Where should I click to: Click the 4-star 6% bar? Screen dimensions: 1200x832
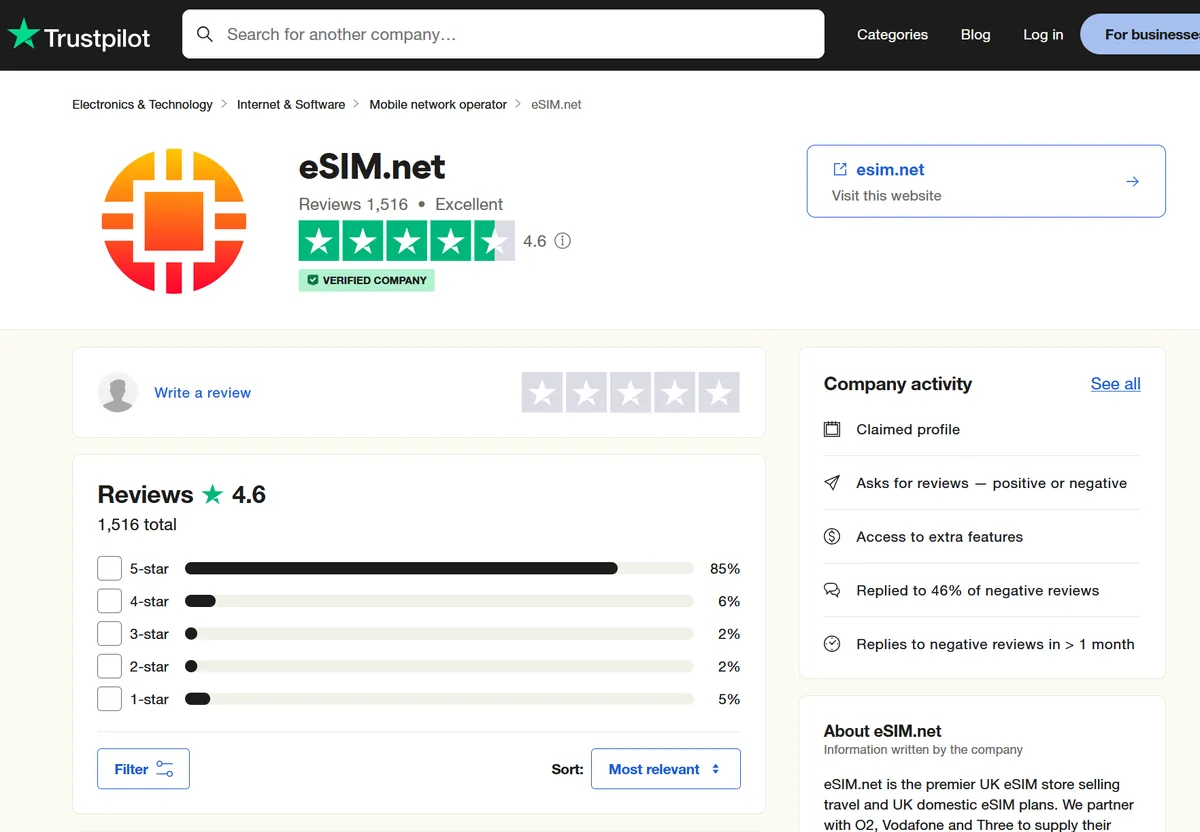[439, 601]
